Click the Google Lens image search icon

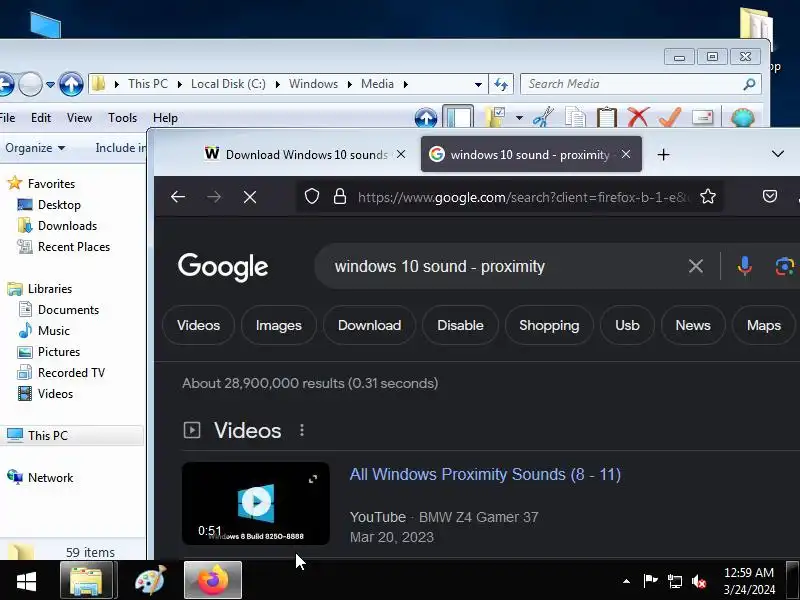[785, 266]
